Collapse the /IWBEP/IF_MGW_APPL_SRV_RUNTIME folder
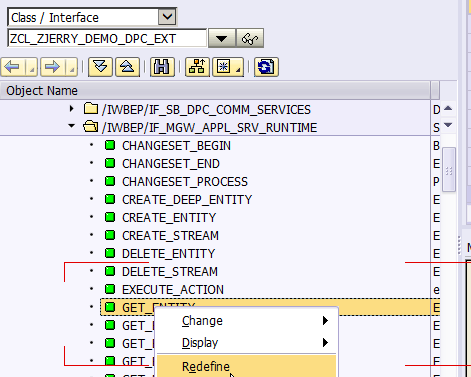This screenshot has width=471, height=377. 71,126
